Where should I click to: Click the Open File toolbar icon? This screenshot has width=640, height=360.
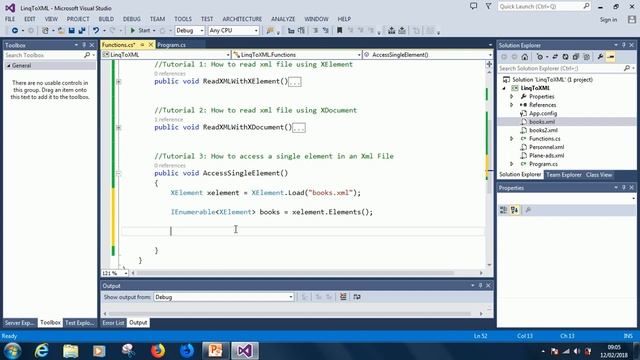pos(61,31)
